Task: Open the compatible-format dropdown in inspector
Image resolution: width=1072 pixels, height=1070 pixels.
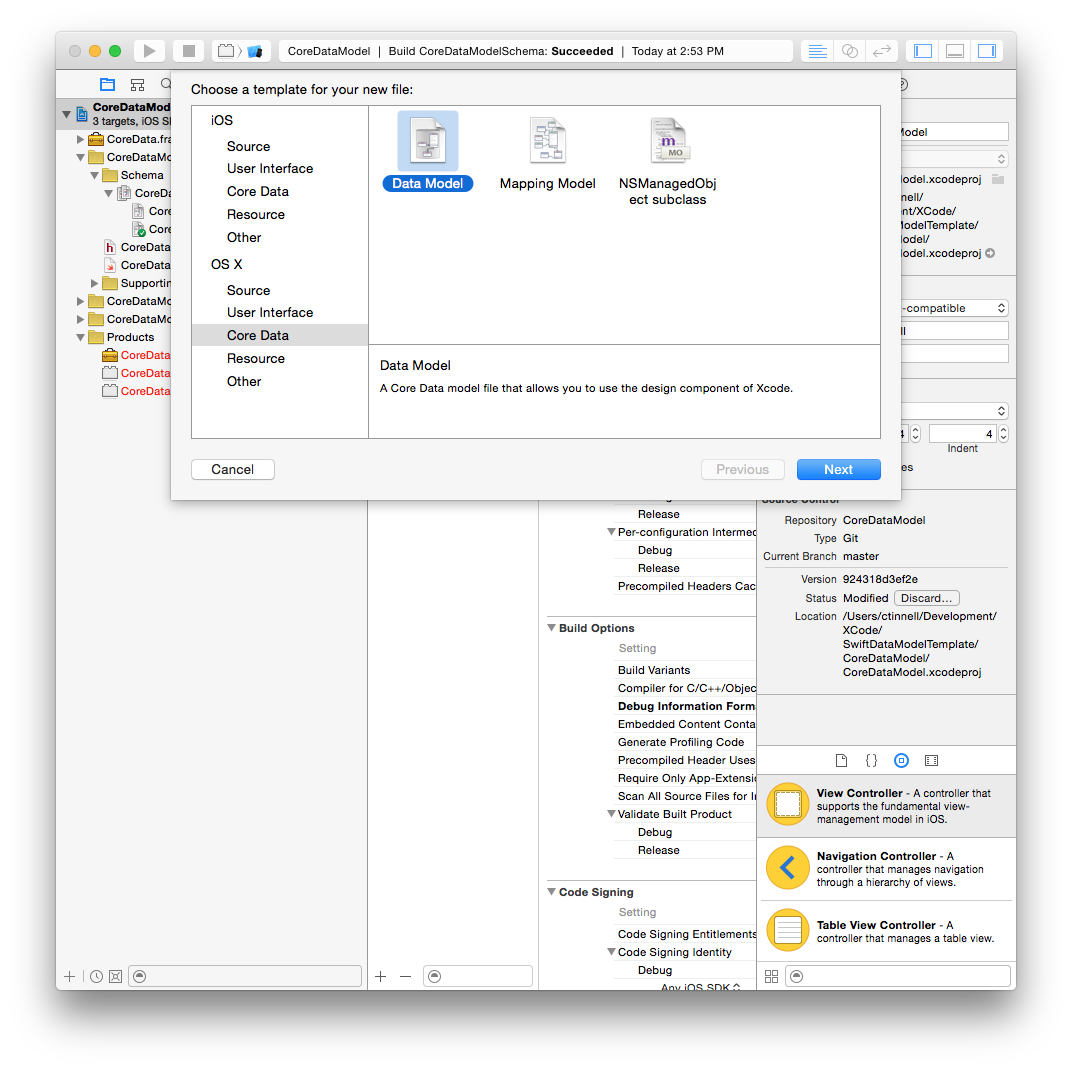Action: (x=954, y=308)
